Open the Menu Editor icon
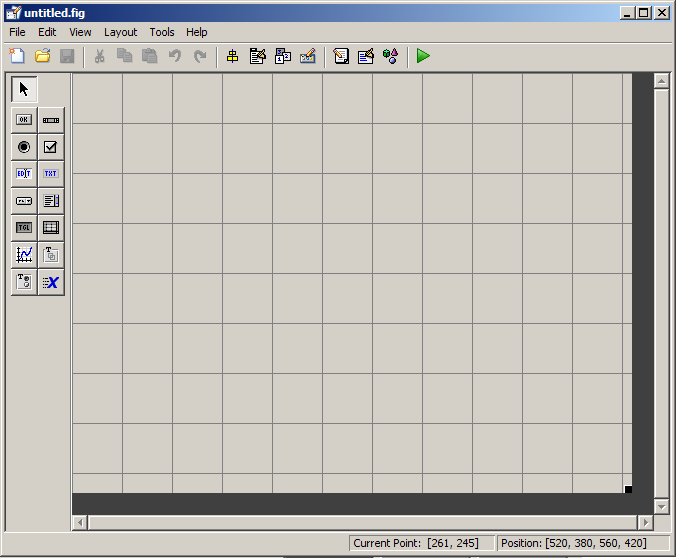This screenshot has width=676, height=558. click(x=257, y=56)
